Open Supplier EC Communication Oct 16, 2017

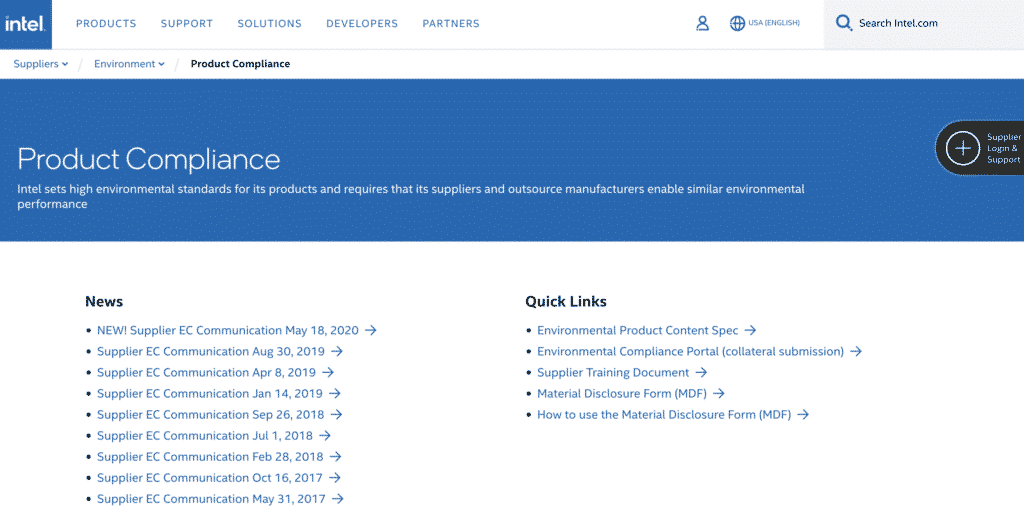coord(210,477)
